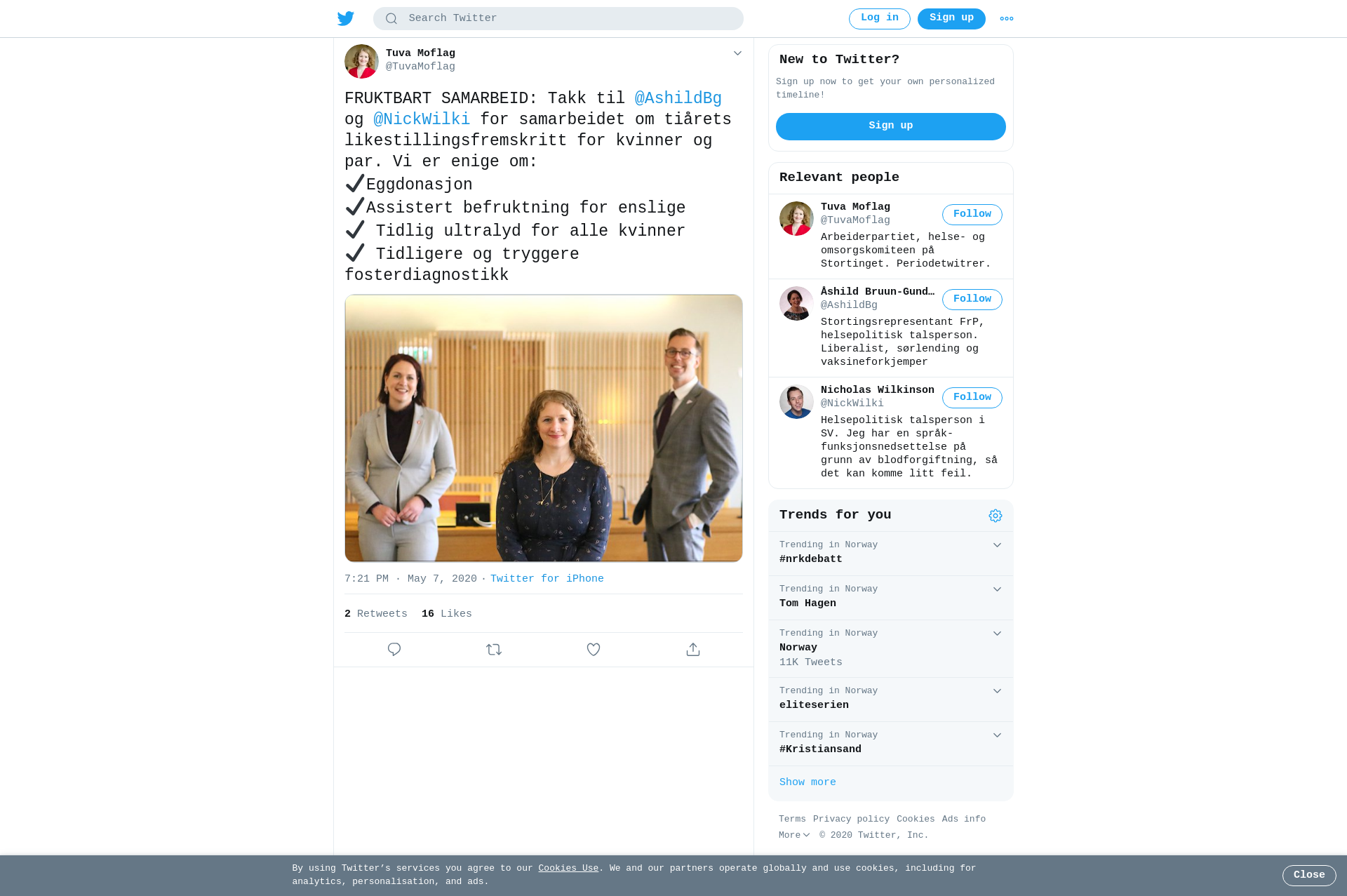Open the Trends settings gear icon
Screen dimensions: 1347x896
[x=996, y=516]
